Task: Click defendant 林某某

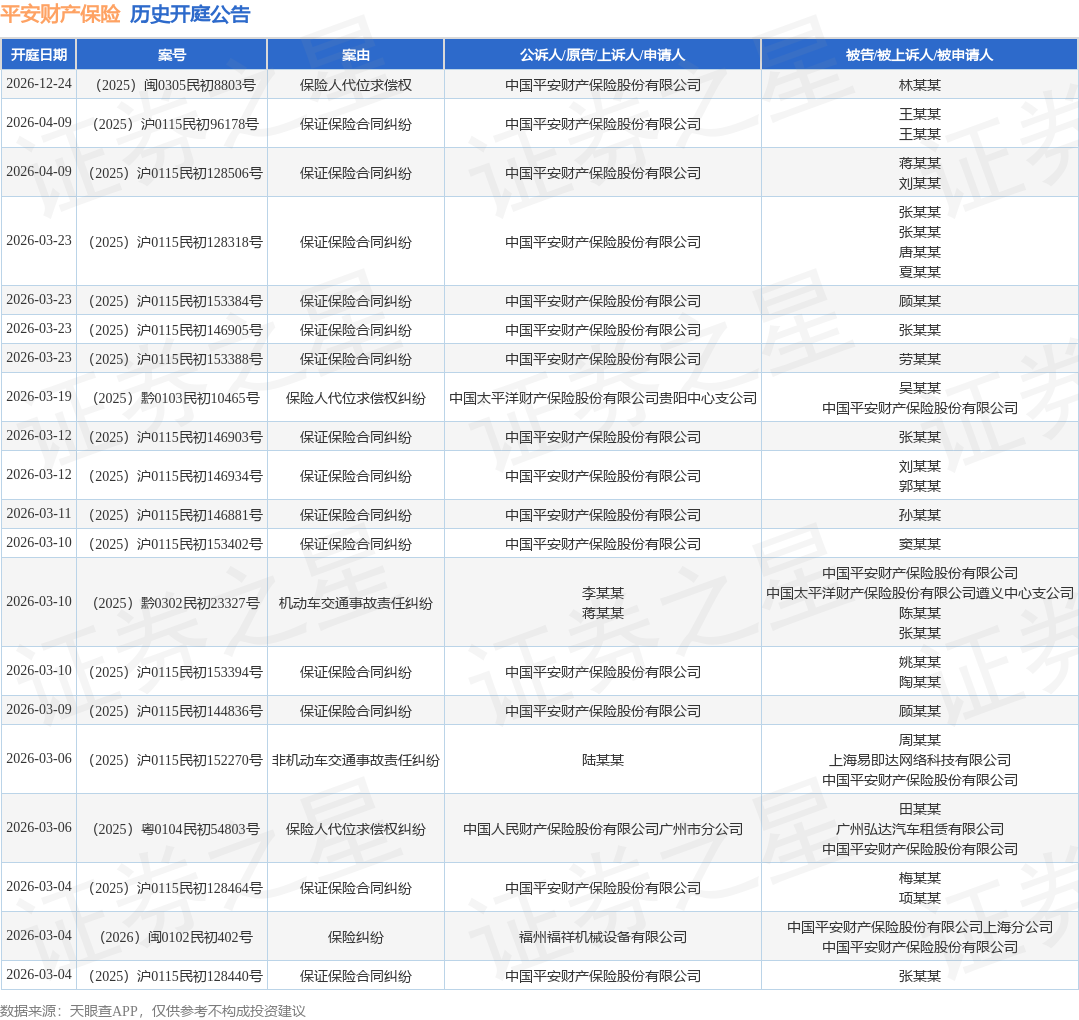Action: (919, 85)
